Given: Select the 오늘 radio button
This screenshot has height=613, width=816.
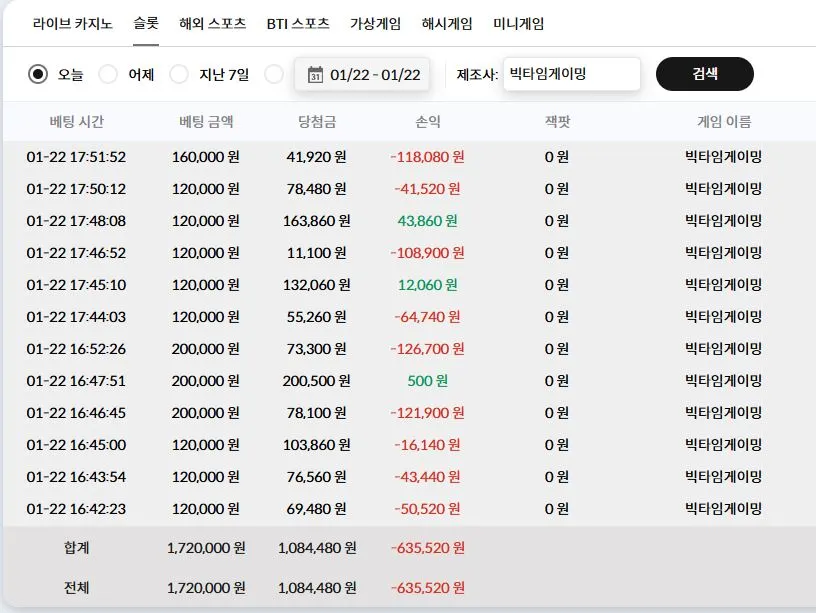Looking at the screenshot, I should click(38, 74).
